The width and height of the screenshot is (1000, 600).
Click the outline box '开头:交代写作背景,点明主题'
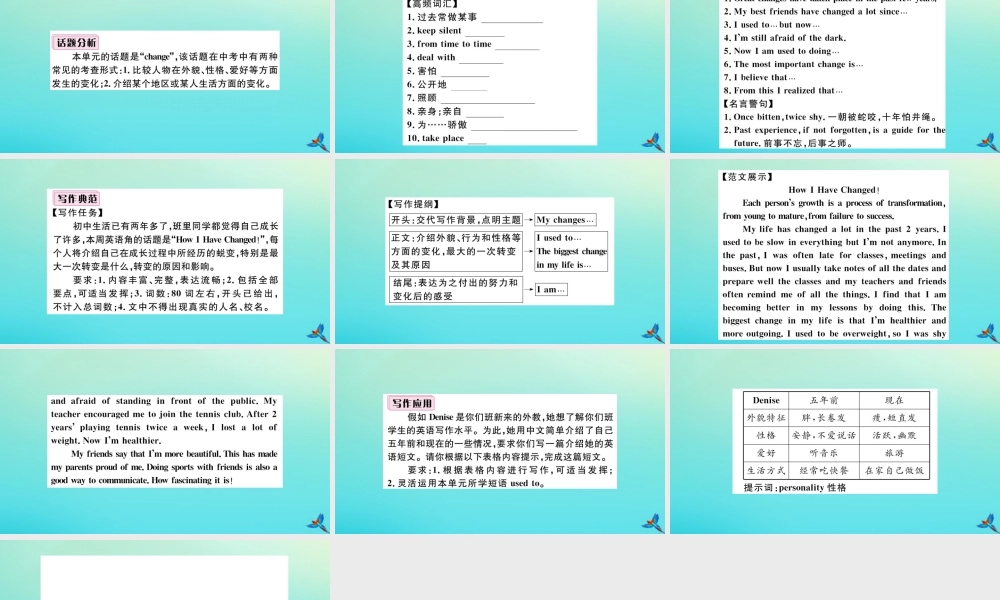455,220
